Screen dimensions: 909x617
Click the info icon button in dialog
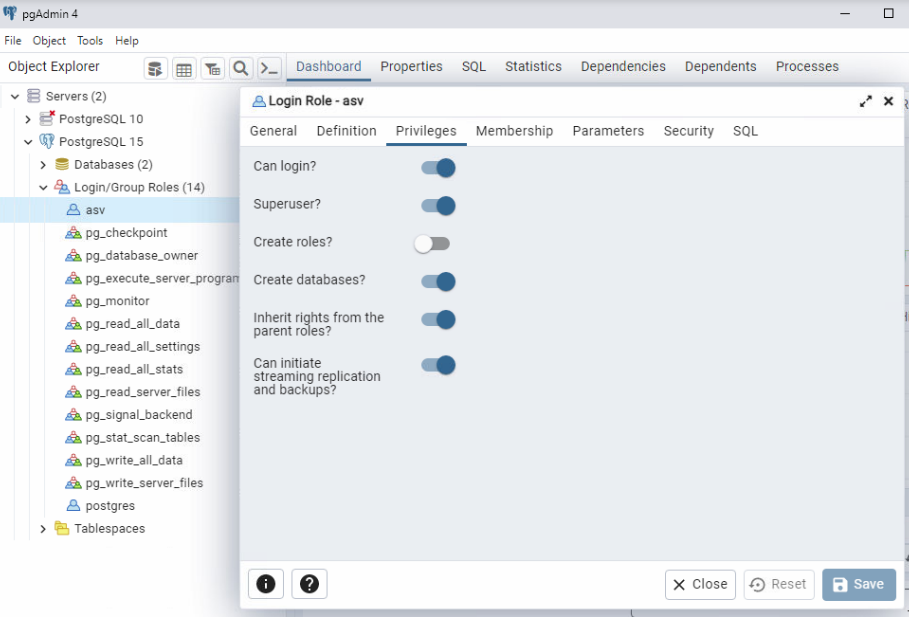point(266,584)
